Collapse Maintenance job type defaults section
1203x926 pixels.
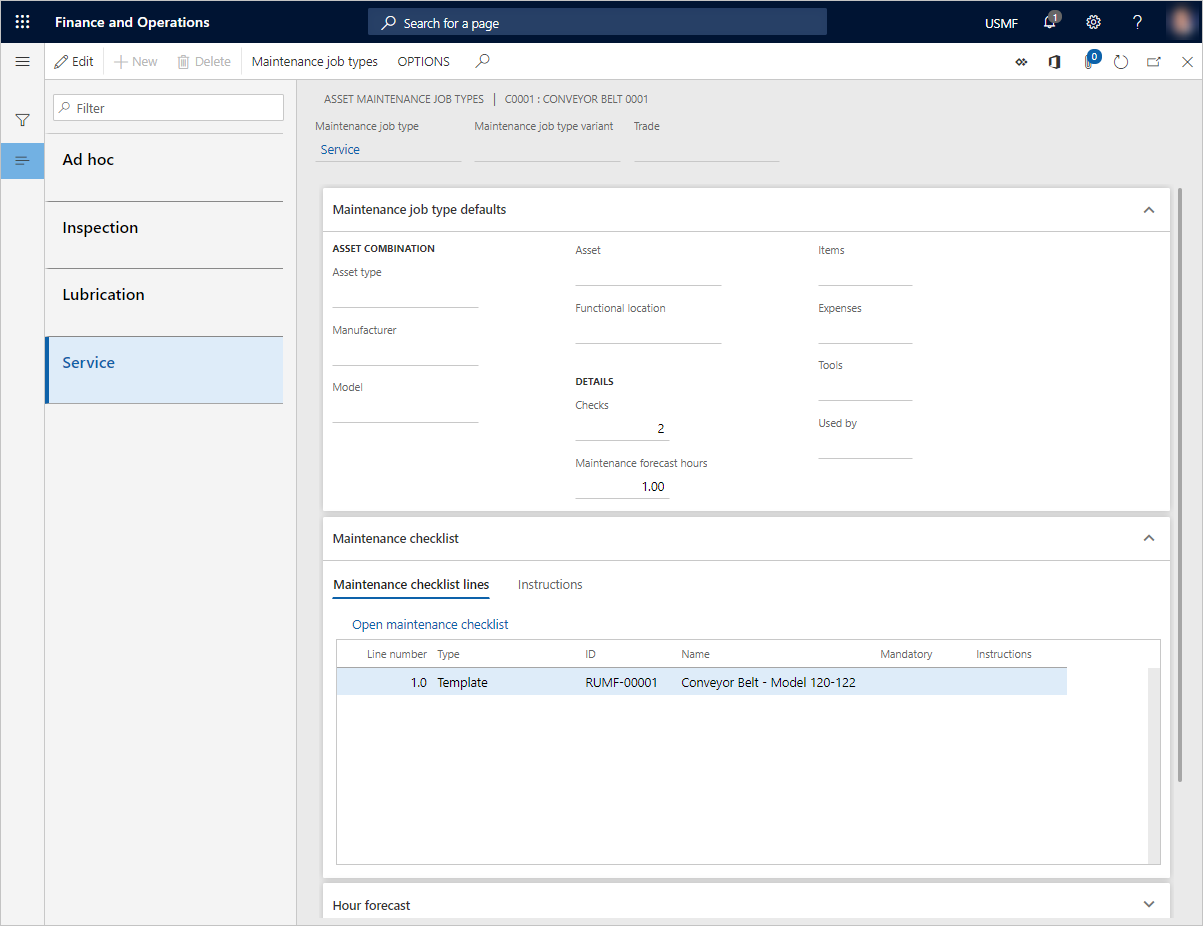tap(1149, 210)
